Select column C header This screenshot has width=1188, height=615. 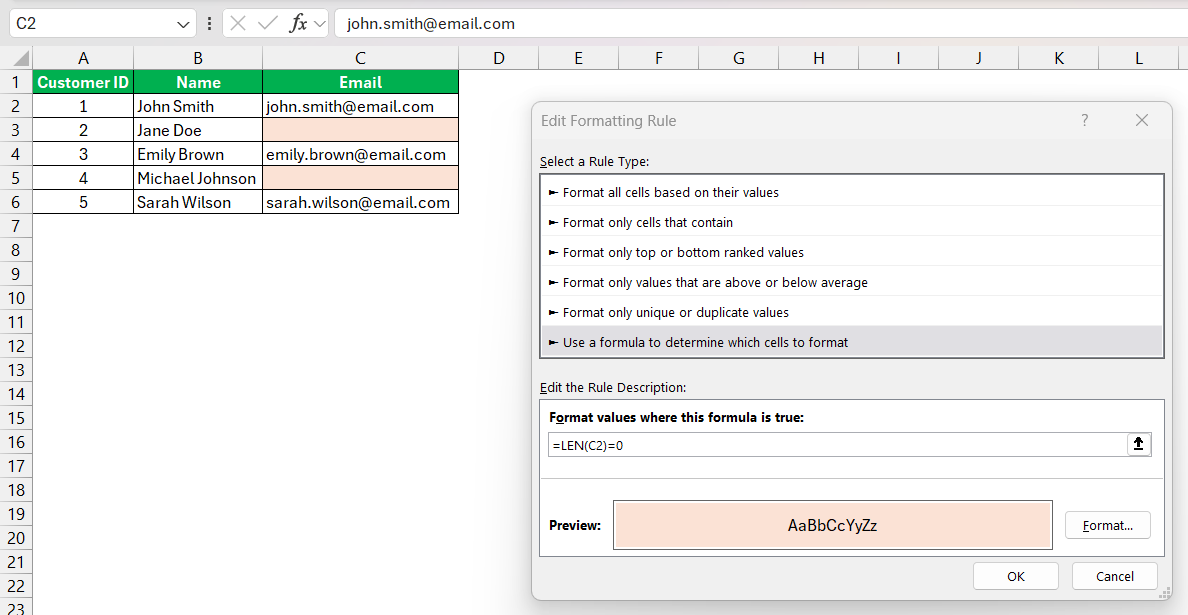tap(361, 58)
